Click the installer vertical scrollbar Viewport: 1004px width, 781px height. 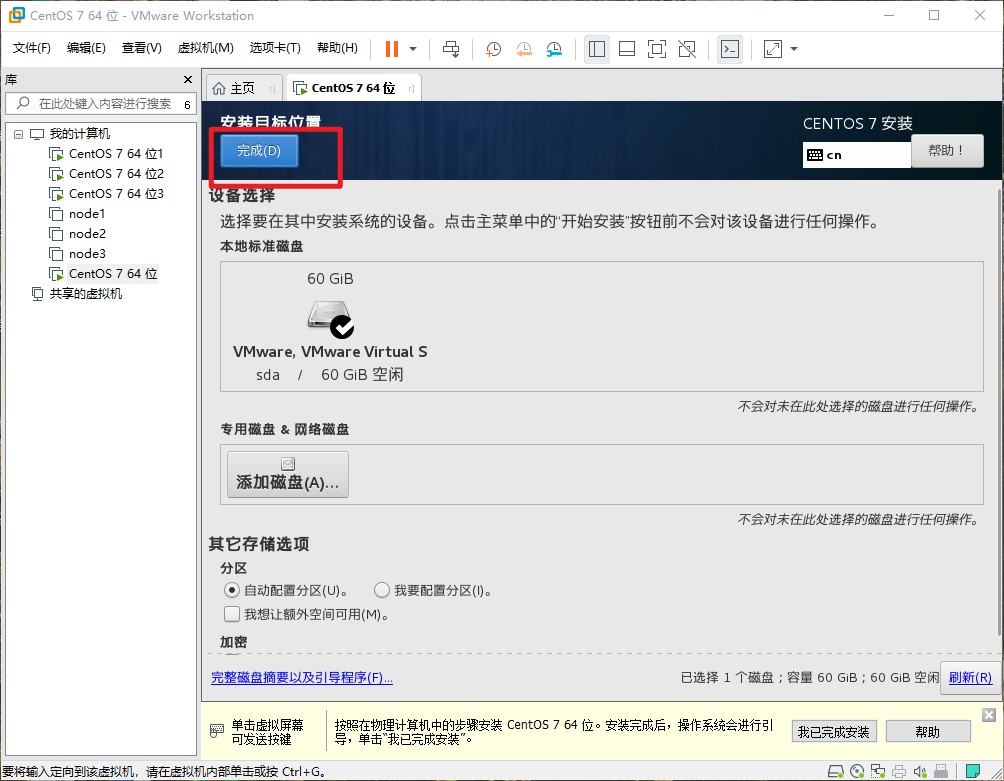pos(1000,410)
